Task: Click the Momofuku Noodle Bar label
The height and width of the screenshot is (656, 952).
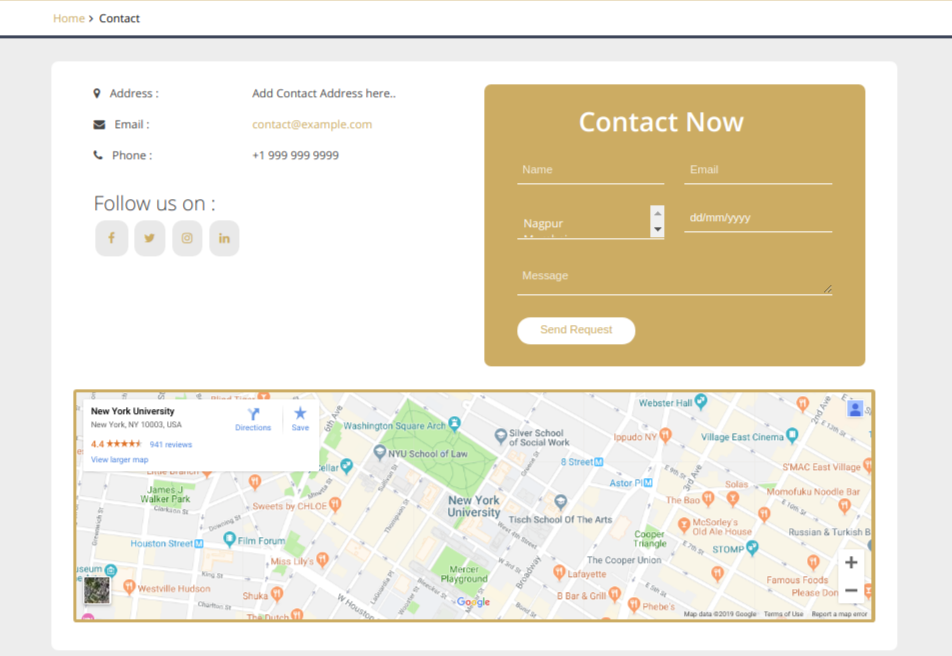Action: pos(813,492)
